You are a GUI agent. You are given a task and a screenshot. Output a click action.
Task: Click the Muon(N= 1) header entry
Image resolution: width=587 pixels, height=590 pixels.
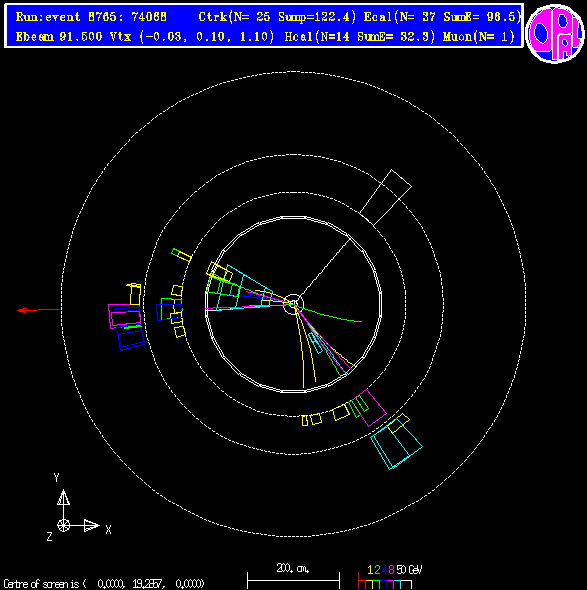coord(479,37)
